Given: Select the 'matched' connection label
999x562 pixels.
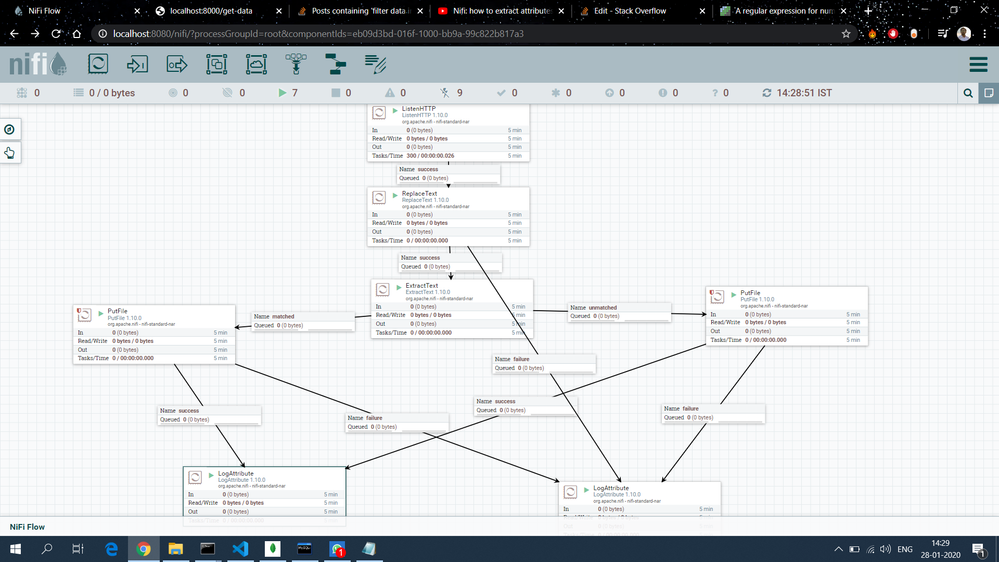Looking at the screenshot, I should (303, 321).
